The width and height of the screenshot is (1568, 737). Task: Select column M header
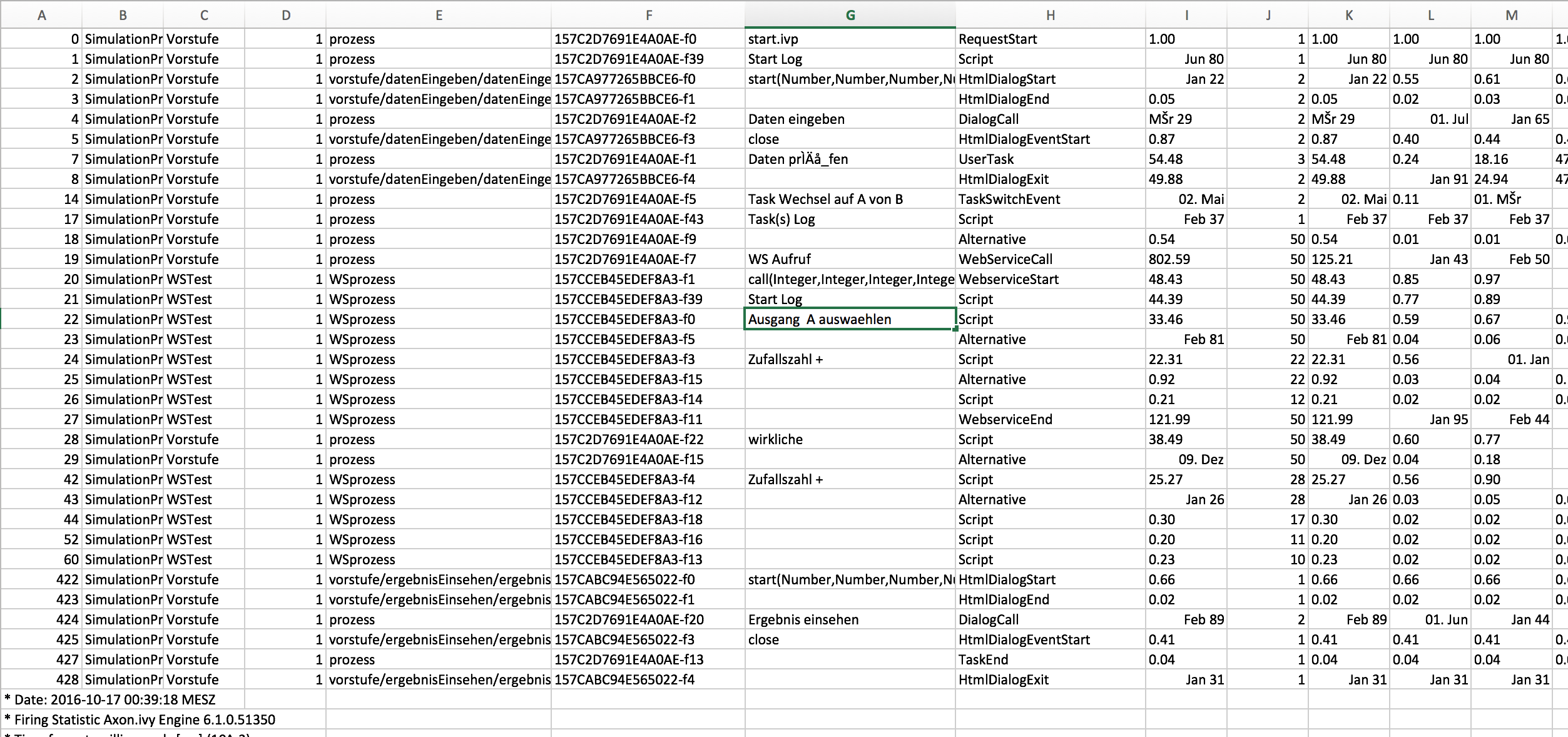[x=1512, y=15]
